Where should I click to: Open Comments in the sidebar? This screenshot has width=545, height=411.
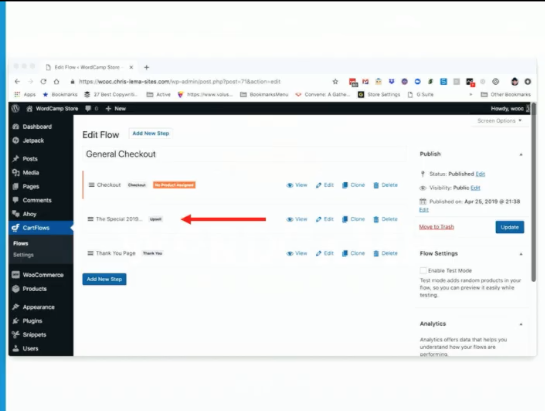coord(32,200)
